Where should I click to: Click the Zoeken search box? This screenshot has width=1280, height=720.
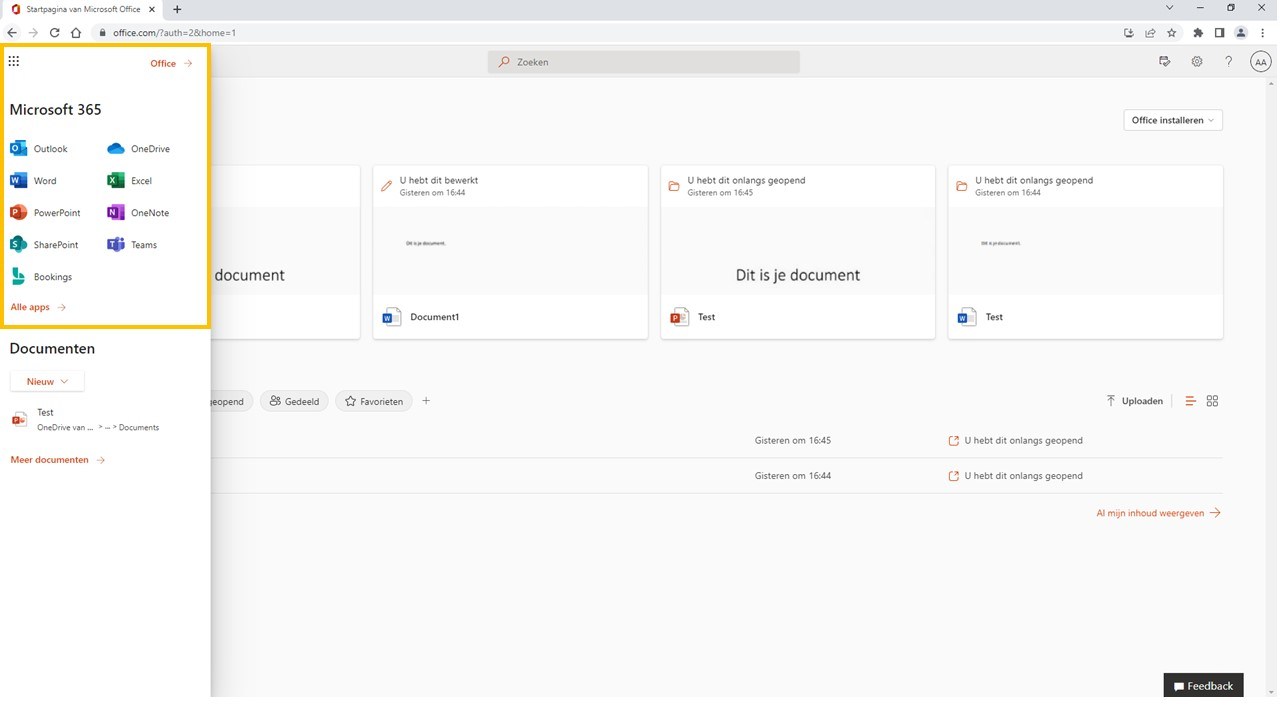point(644,62)
